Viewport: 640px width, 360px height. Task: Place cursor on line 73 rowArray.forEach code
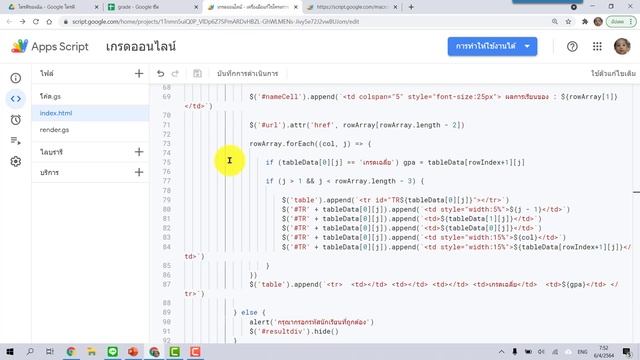[x=310, y=144]
